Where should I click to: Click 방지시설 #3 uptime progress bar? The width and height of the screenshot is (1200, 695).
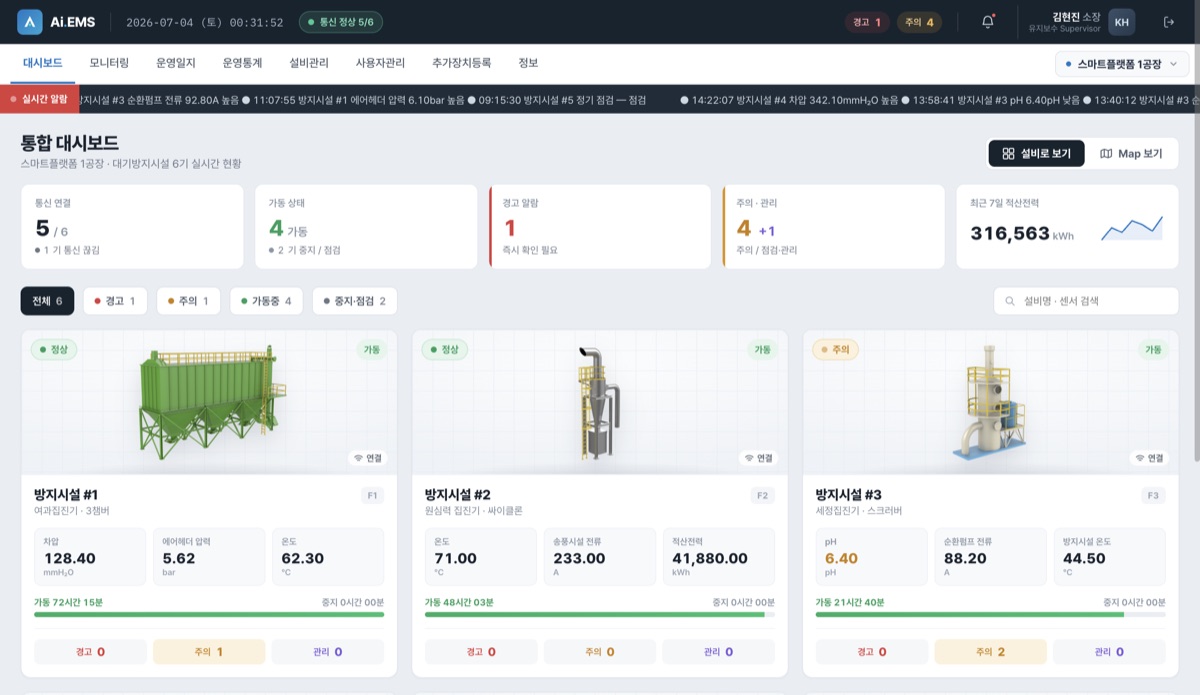point(990,614)
